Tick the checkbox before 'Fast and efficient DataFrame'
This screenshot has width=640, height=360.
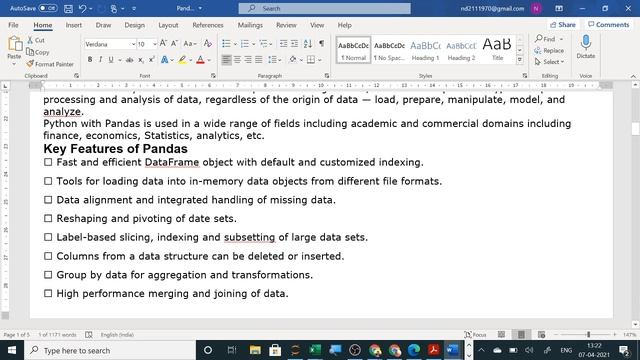48,162
